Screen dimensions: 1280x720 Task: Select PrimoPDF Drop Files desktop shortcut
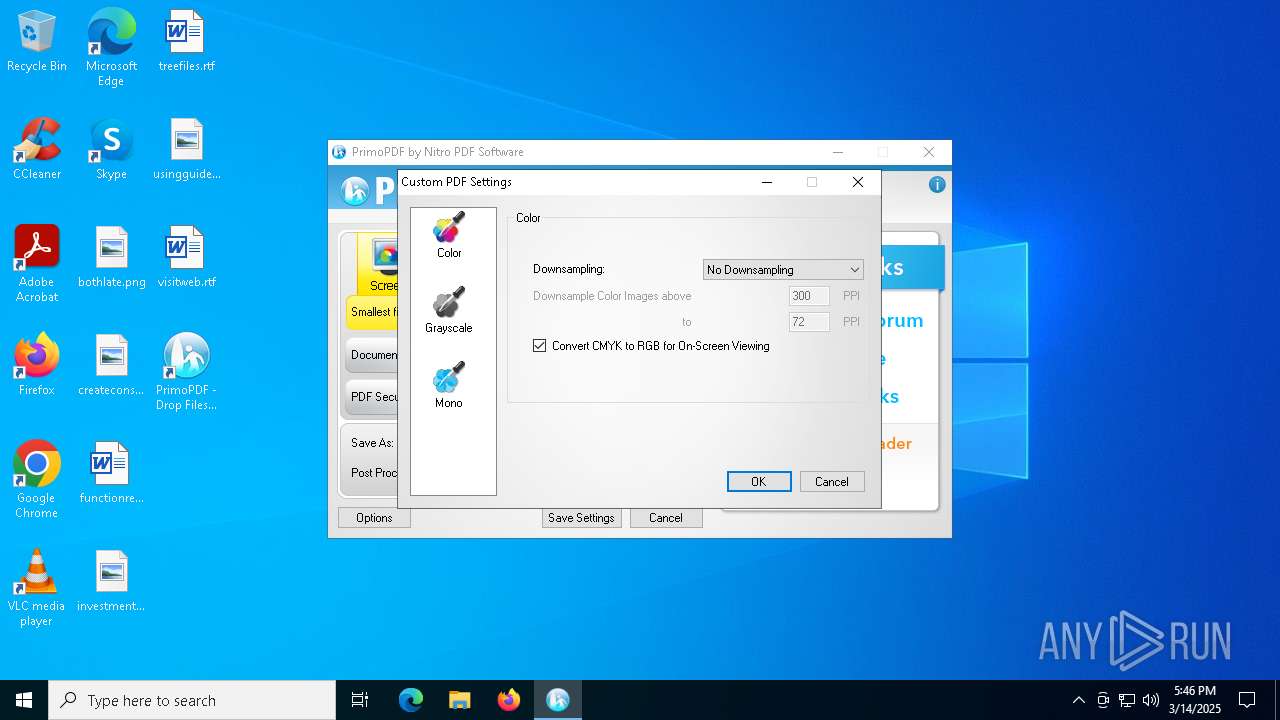pos(186,372)
